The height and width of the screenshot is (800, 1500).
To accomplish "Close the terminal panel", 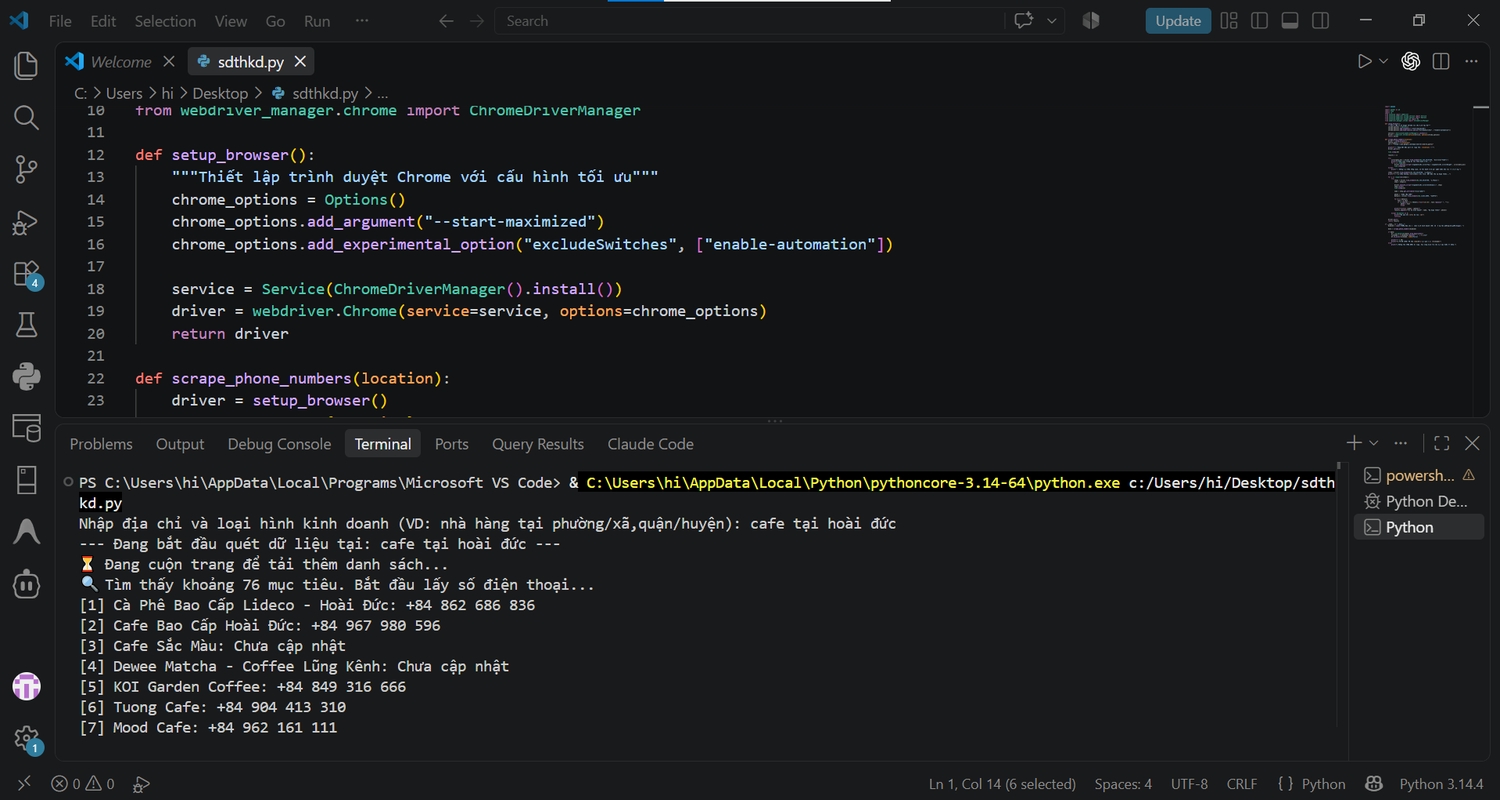I will tap(1472, 443).
